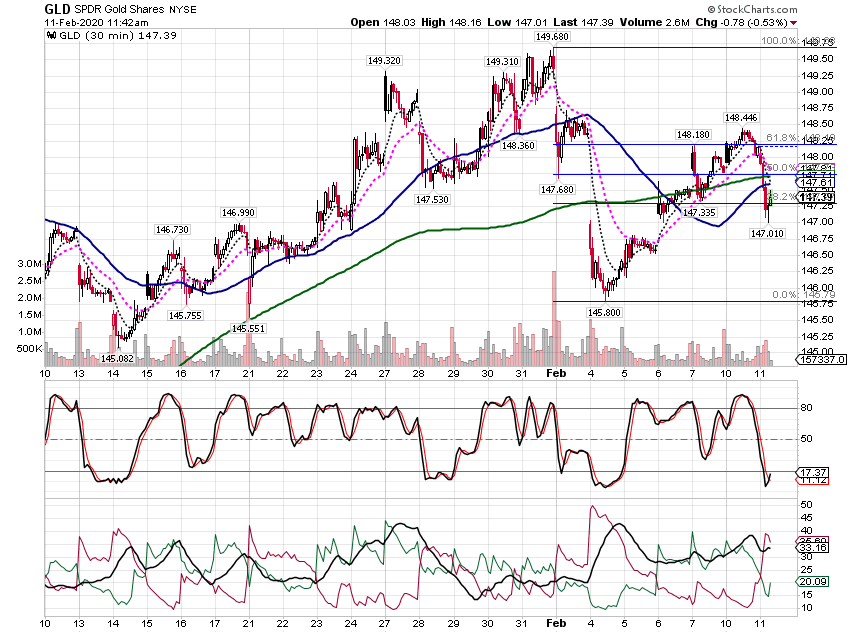Click the 20.09 indicator value tag
Image resolution: width=850 pixels, height=633 pixels.
point(813,582)
